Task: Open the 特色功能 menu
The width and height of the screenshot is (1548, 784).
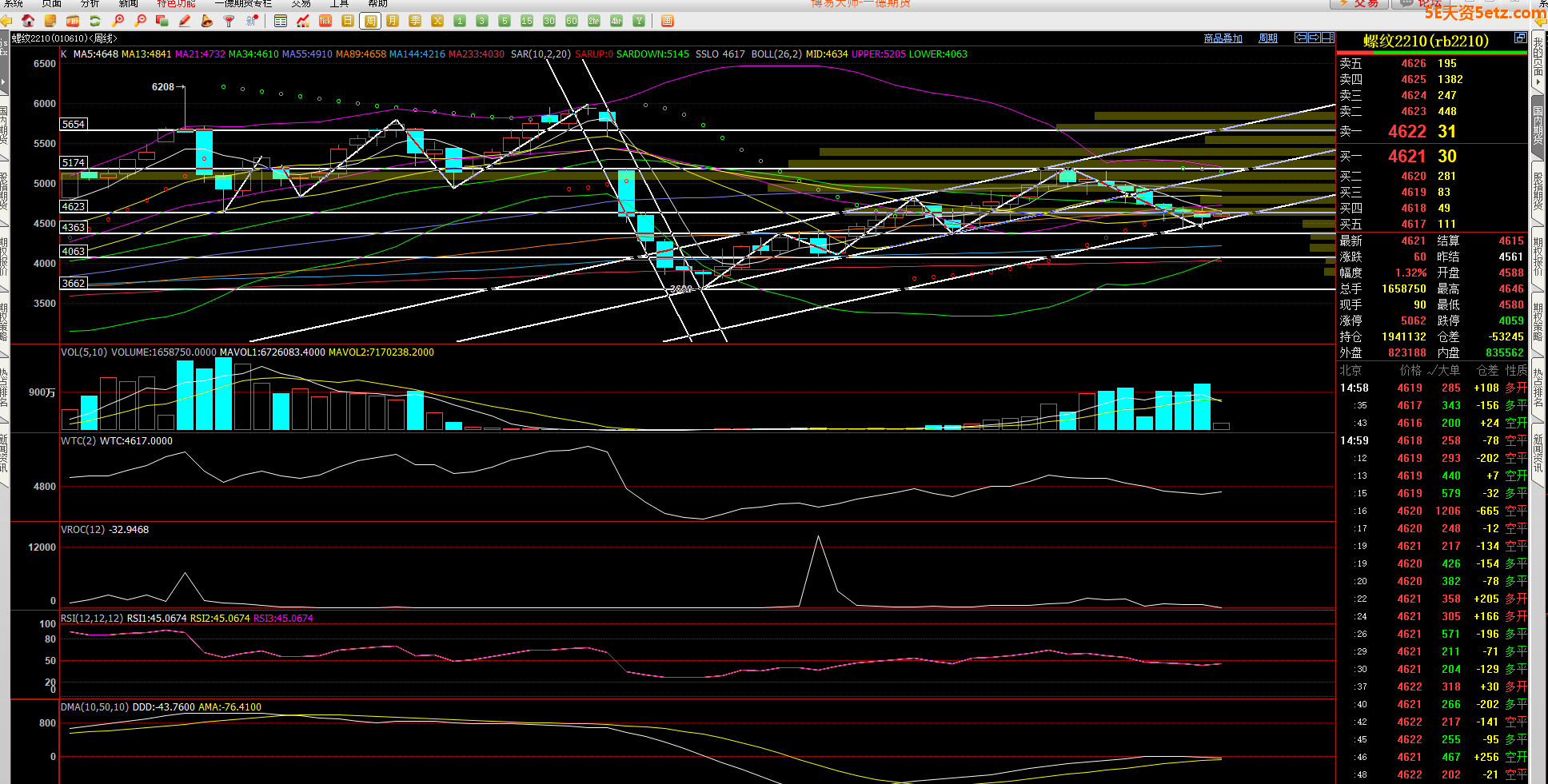Action: [x=177, y=4]
